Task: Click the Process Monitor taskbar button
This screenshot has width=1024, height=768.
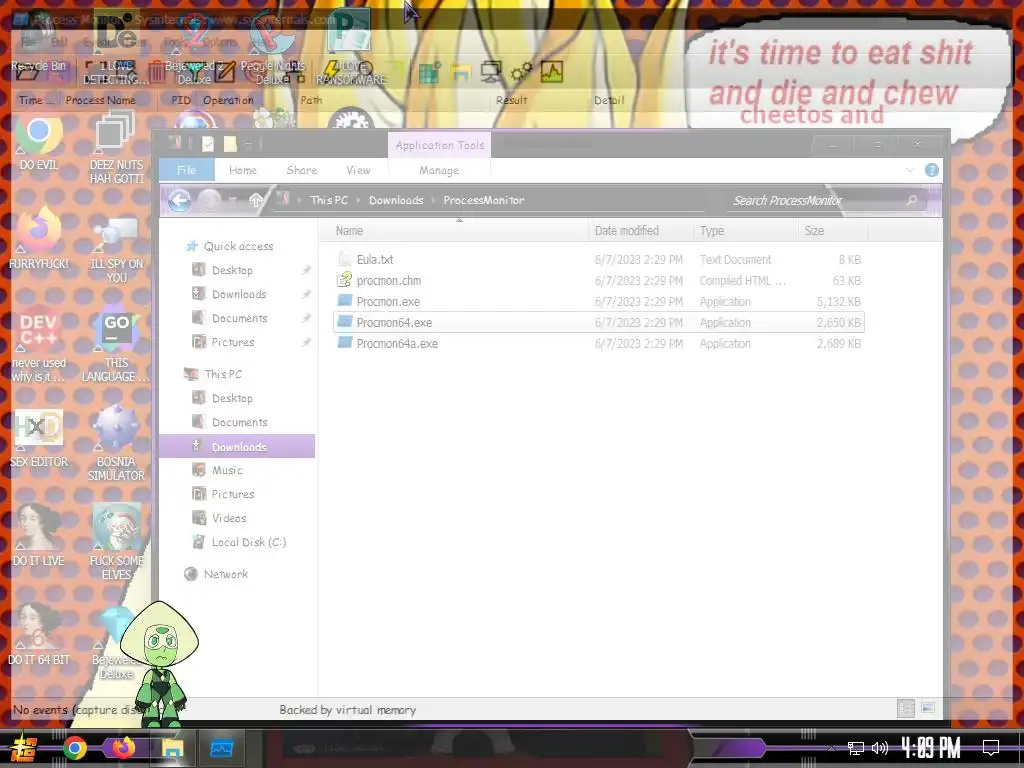Action: pyautogui.click(x=221, y=748)
